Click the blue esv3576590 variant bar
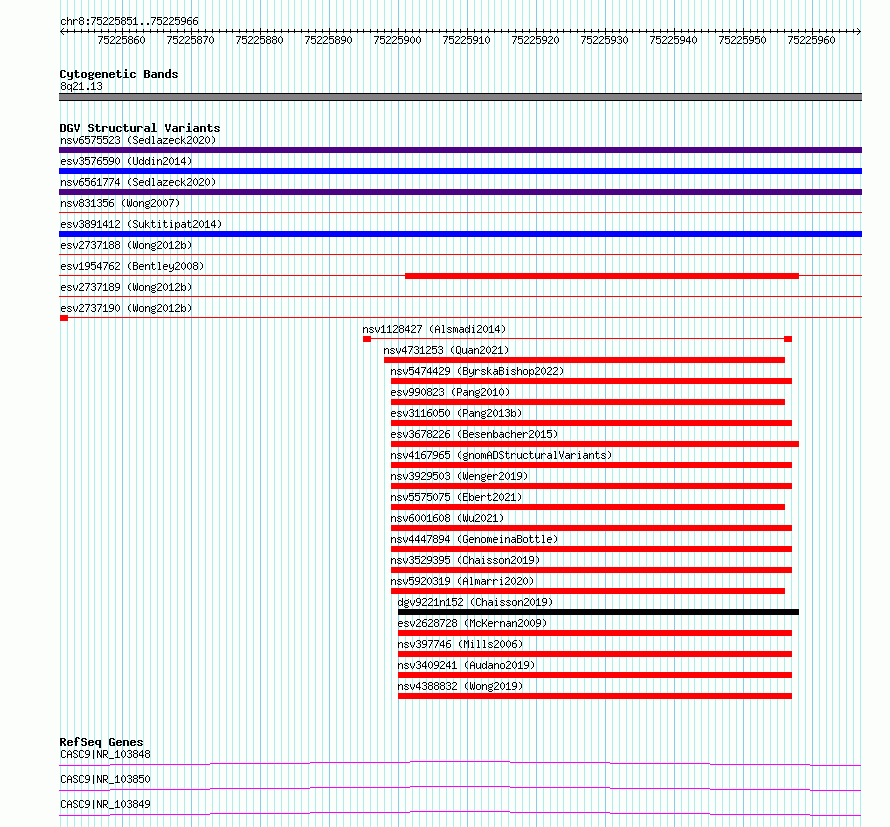Image resolution: width=890 pixels, height=827 pixels. coord(460,171)
